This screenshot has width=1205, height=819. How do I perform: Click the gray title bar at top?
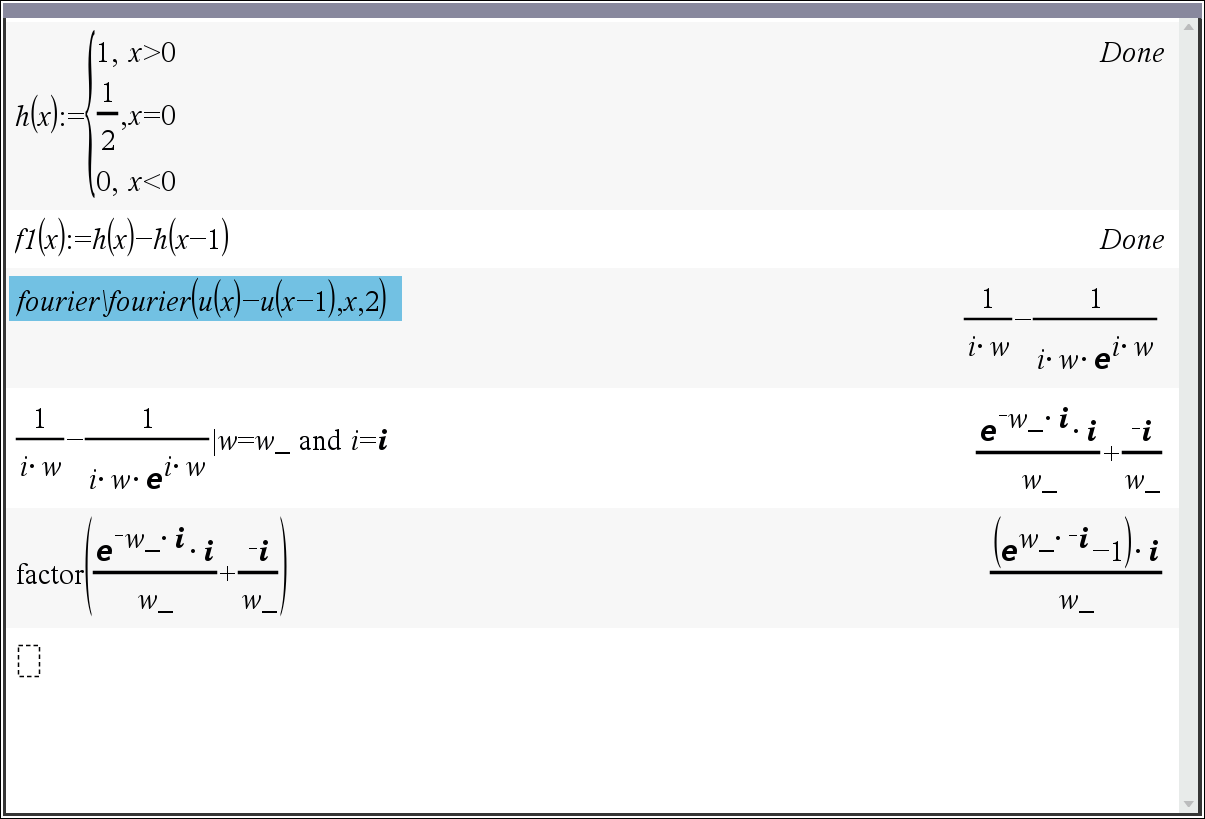600,10
